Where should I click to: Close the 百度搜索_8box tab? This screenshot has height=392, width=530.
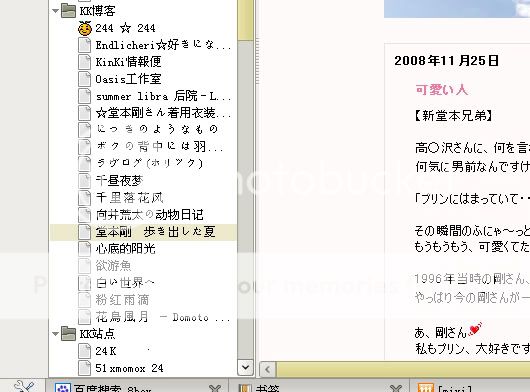[215, 388]
